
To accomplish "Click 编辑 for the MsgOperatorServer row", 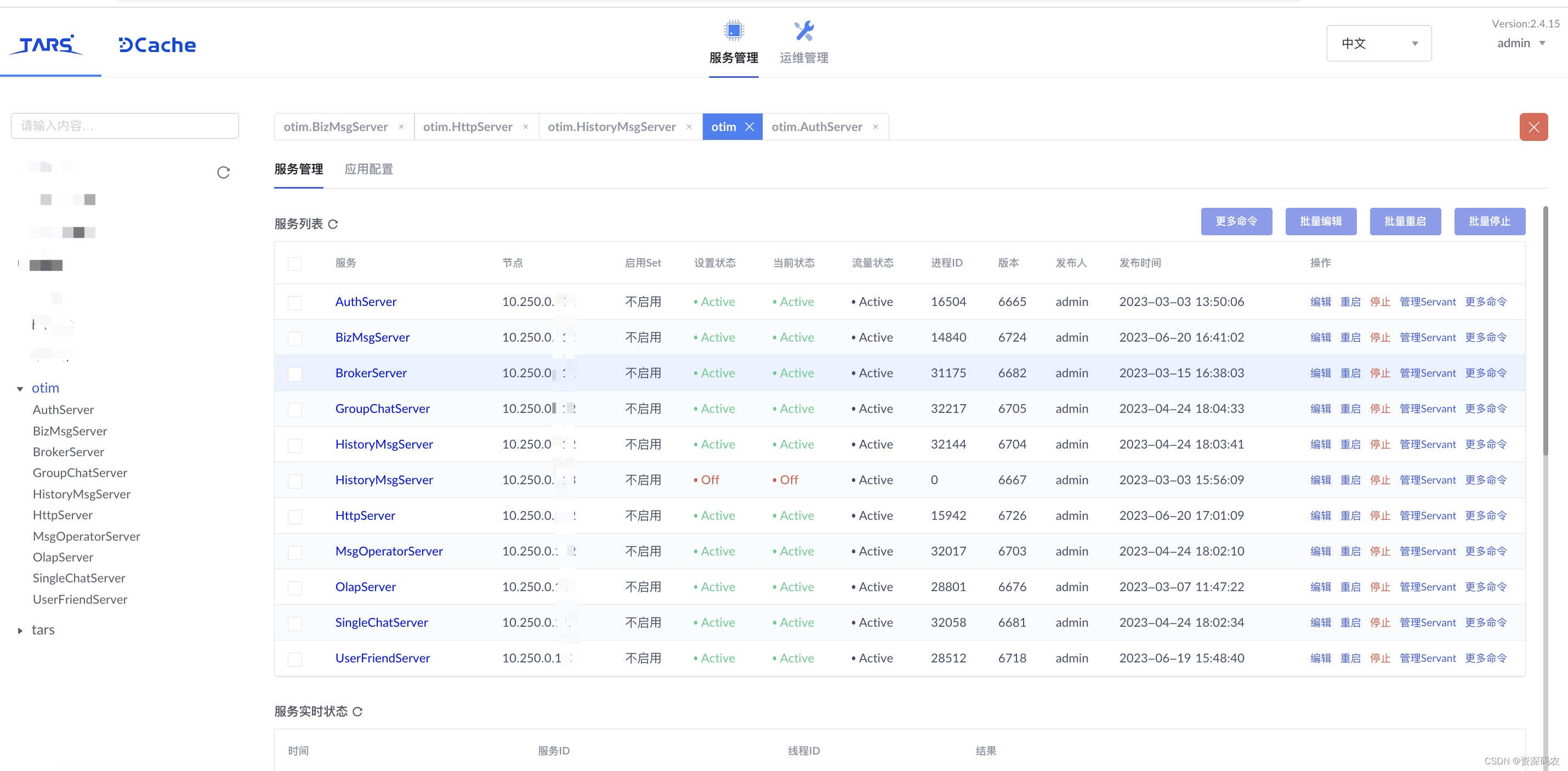I will tap(1320, 551).
